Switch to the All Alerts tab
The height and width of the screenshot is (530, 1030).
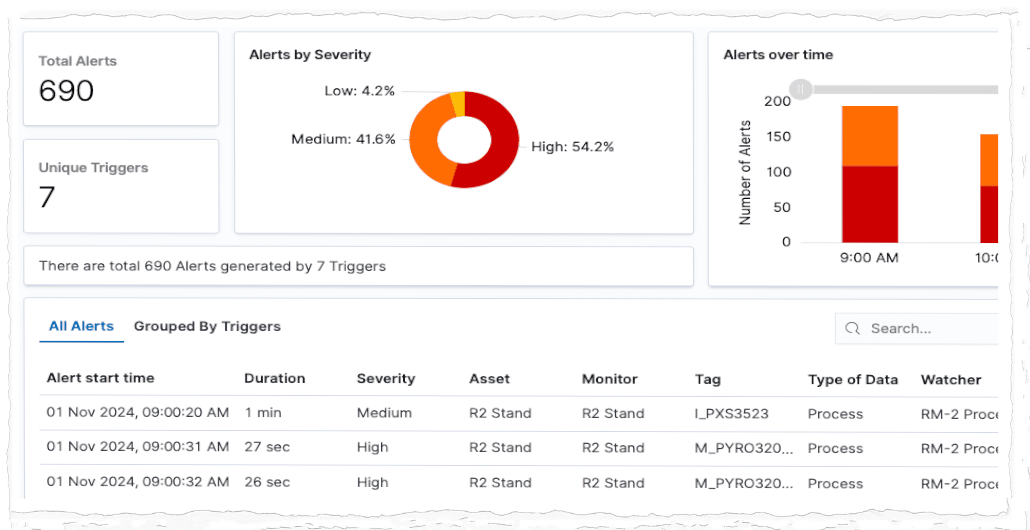[x=81, y=326]
